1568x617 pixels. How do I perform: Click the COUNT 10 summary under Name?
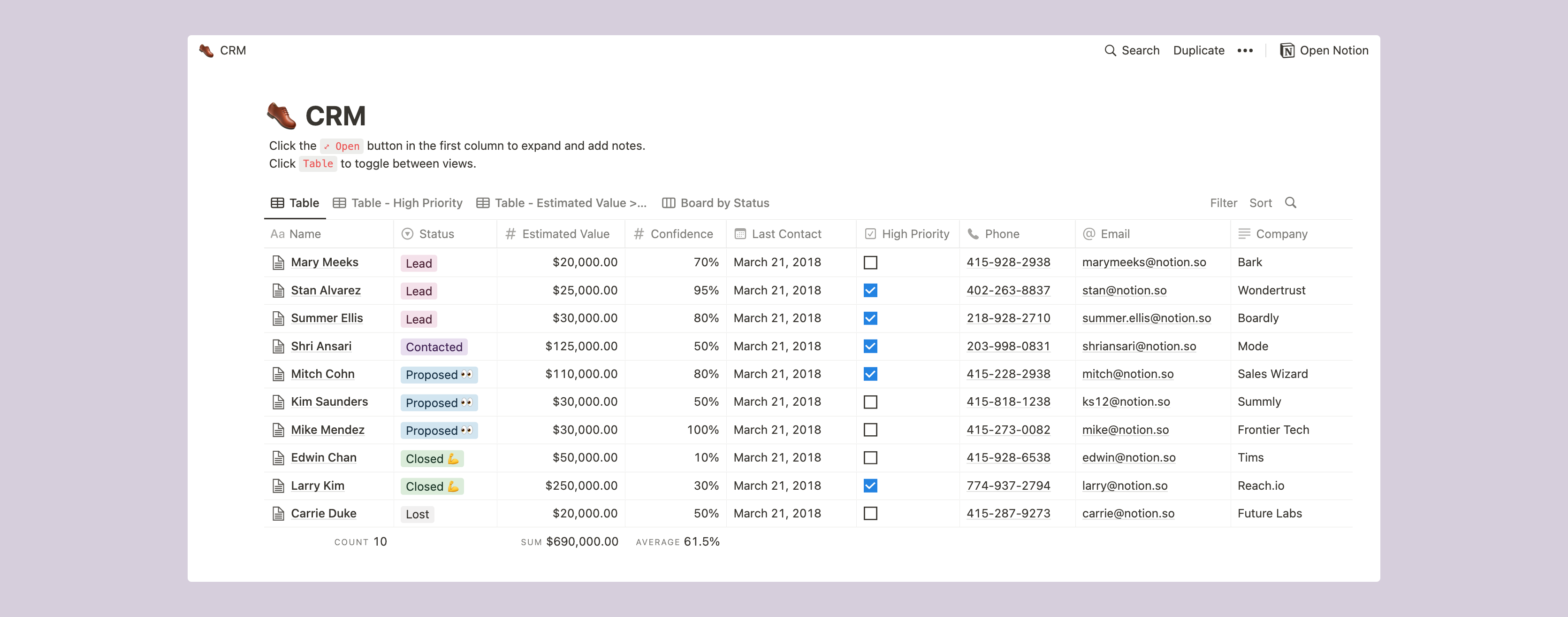click(360, 541)
